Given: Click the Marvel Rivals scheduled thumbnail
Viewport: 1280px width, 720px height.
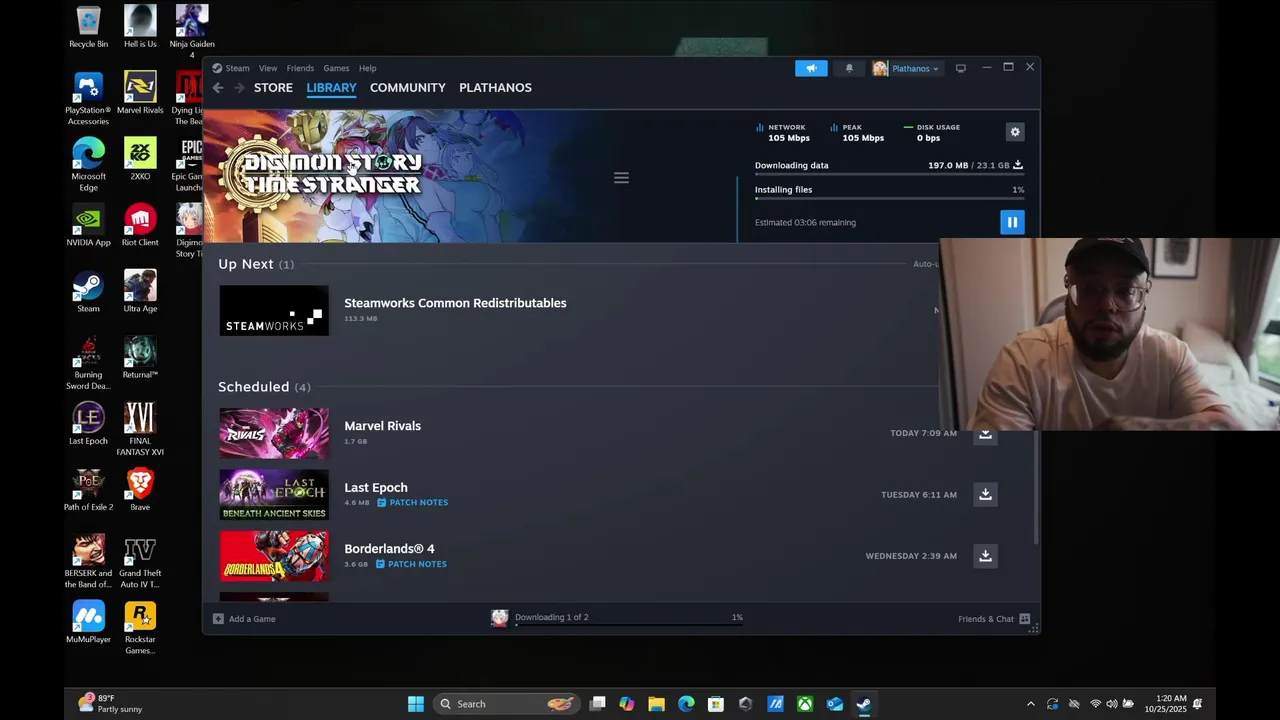Looking at the screenshot, I should pyautogui.click(x=274, y=433).
